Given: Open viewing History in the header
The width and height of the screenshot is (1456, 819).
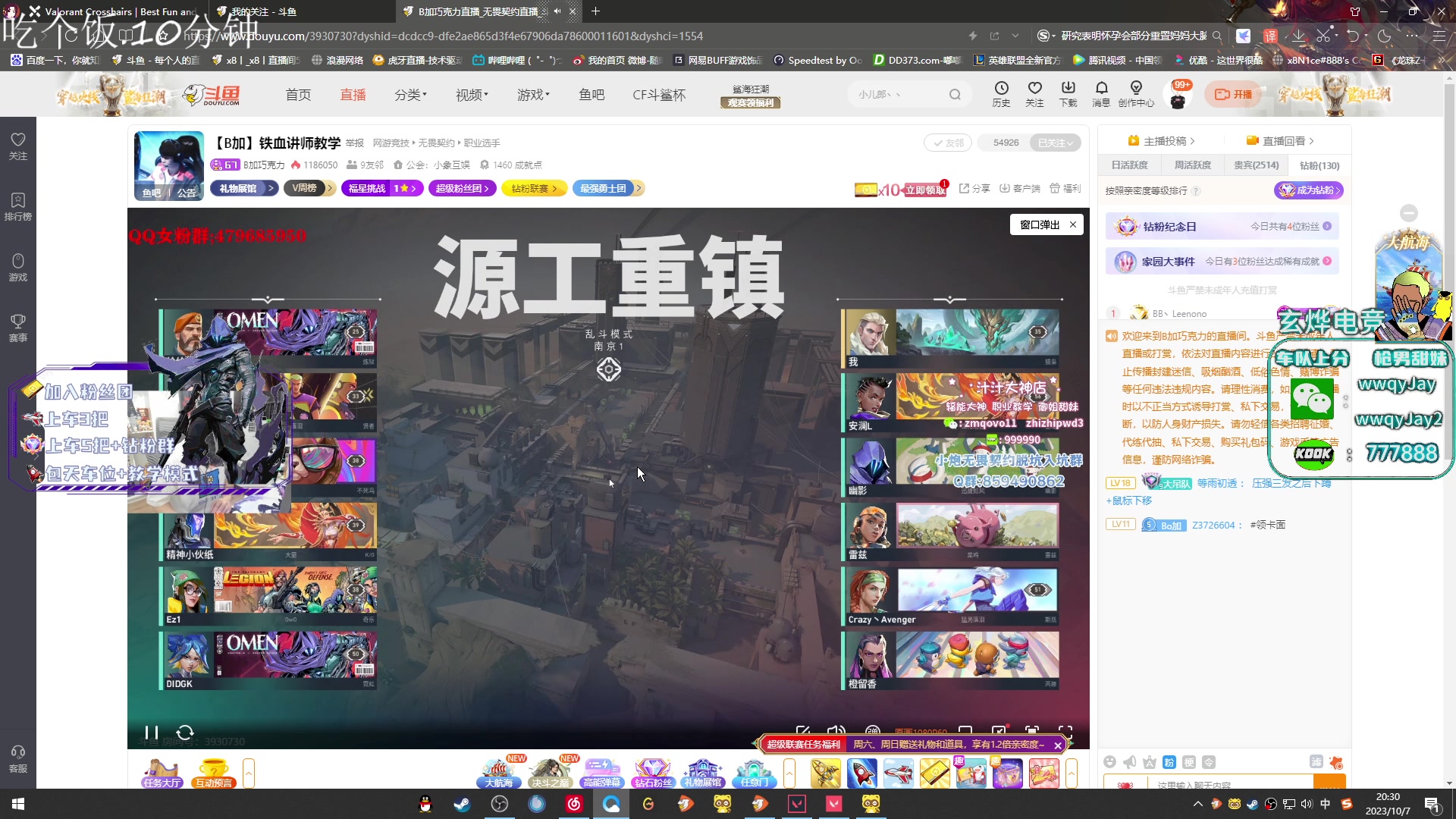Looking at the screenshot, I should coord(1001,94).
